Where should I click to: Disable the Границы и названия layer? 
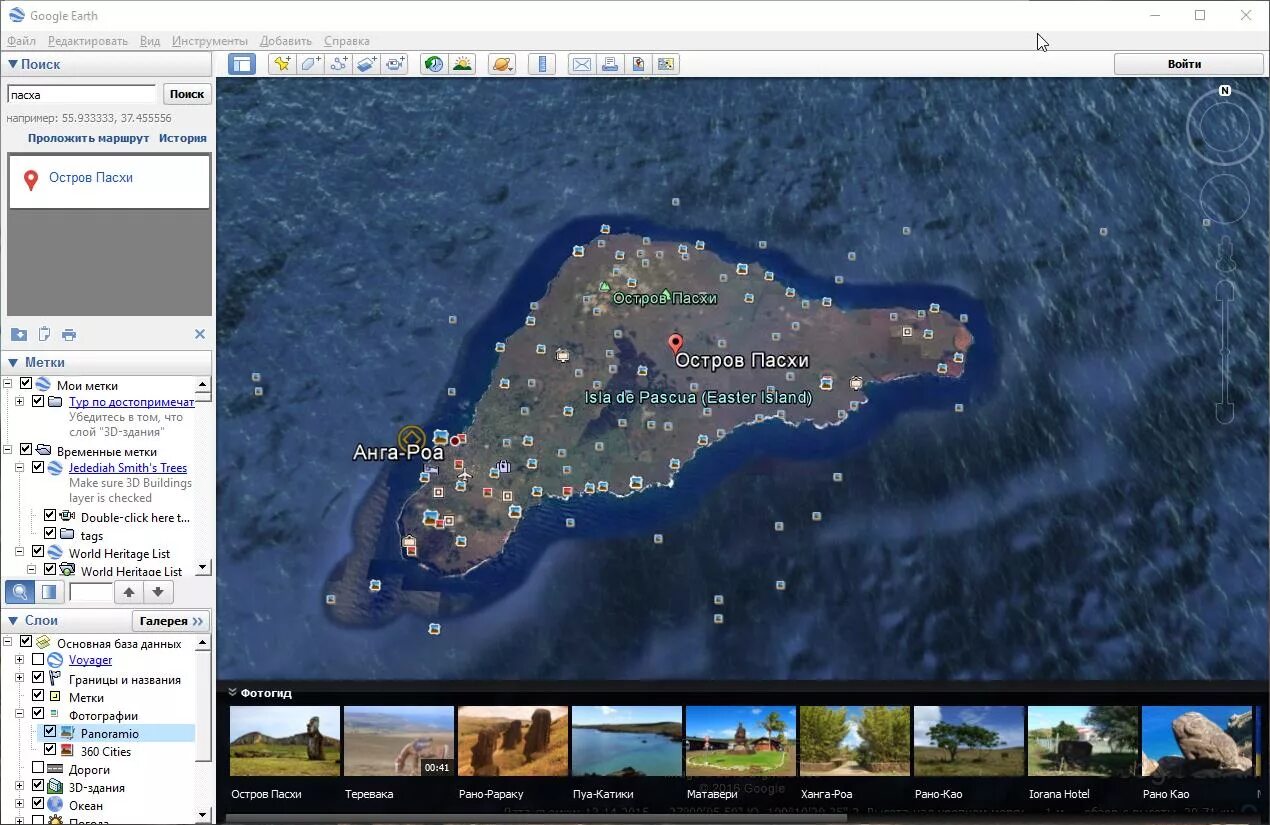[38, 678]
